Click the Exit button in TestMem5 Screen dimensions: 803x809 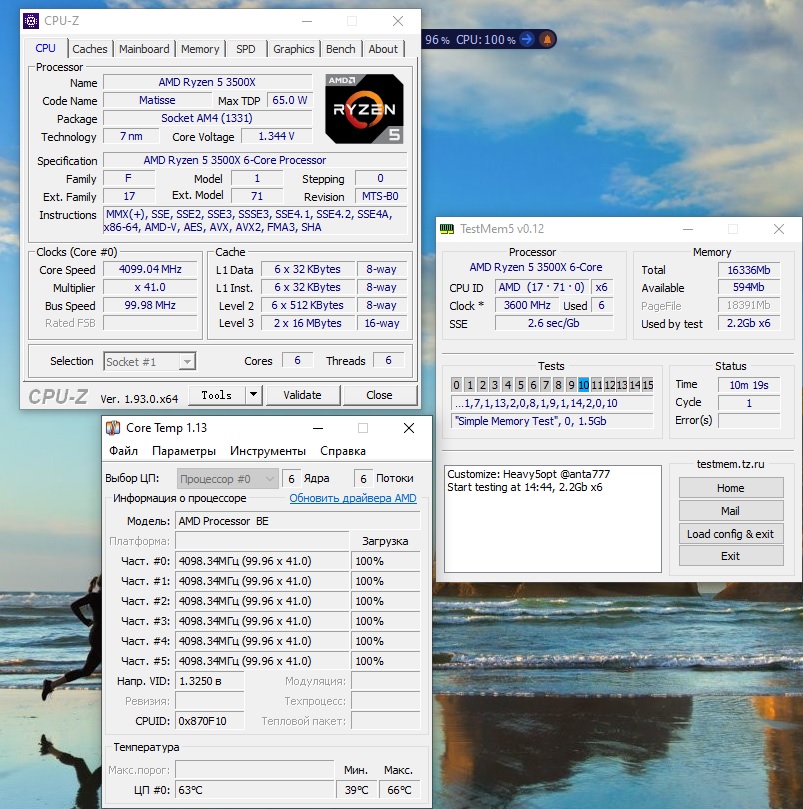731,556
